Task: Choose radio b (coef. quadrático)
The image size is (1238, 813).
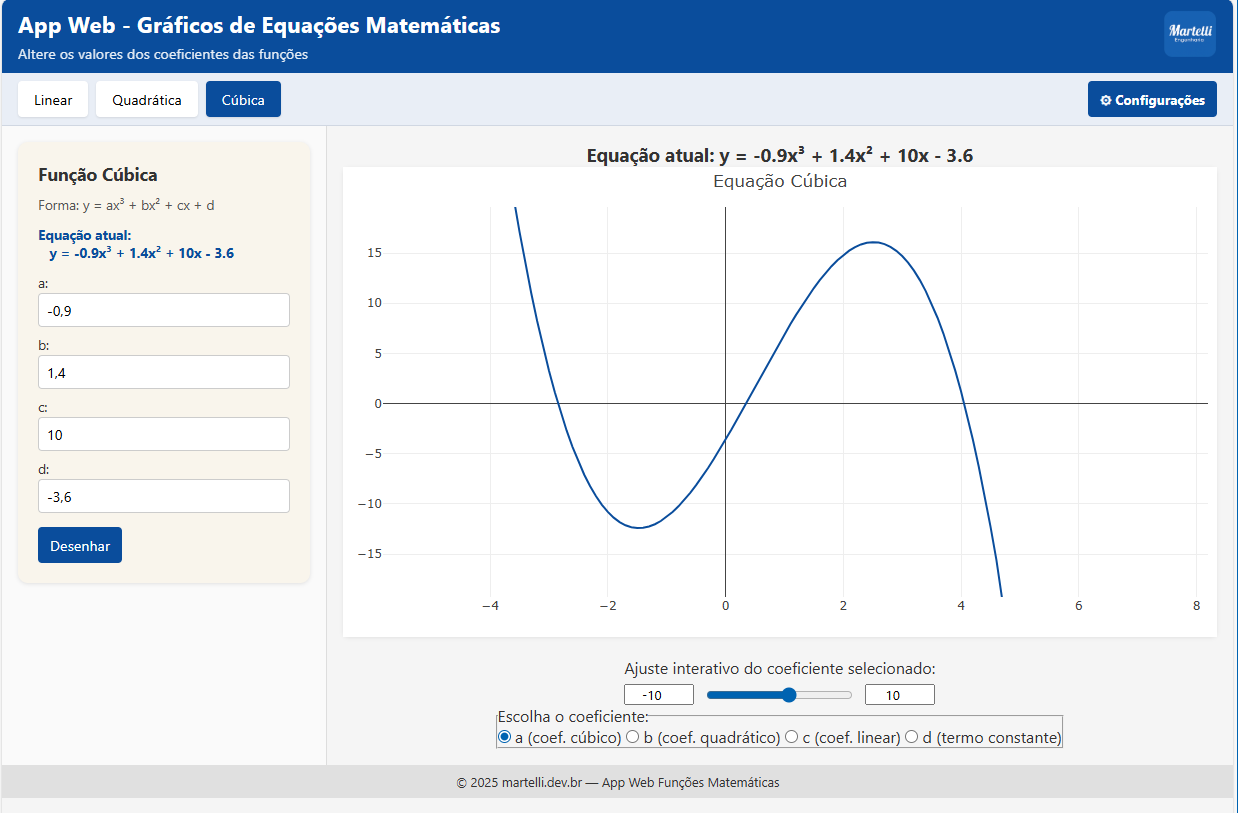Action: click(633, 737)
